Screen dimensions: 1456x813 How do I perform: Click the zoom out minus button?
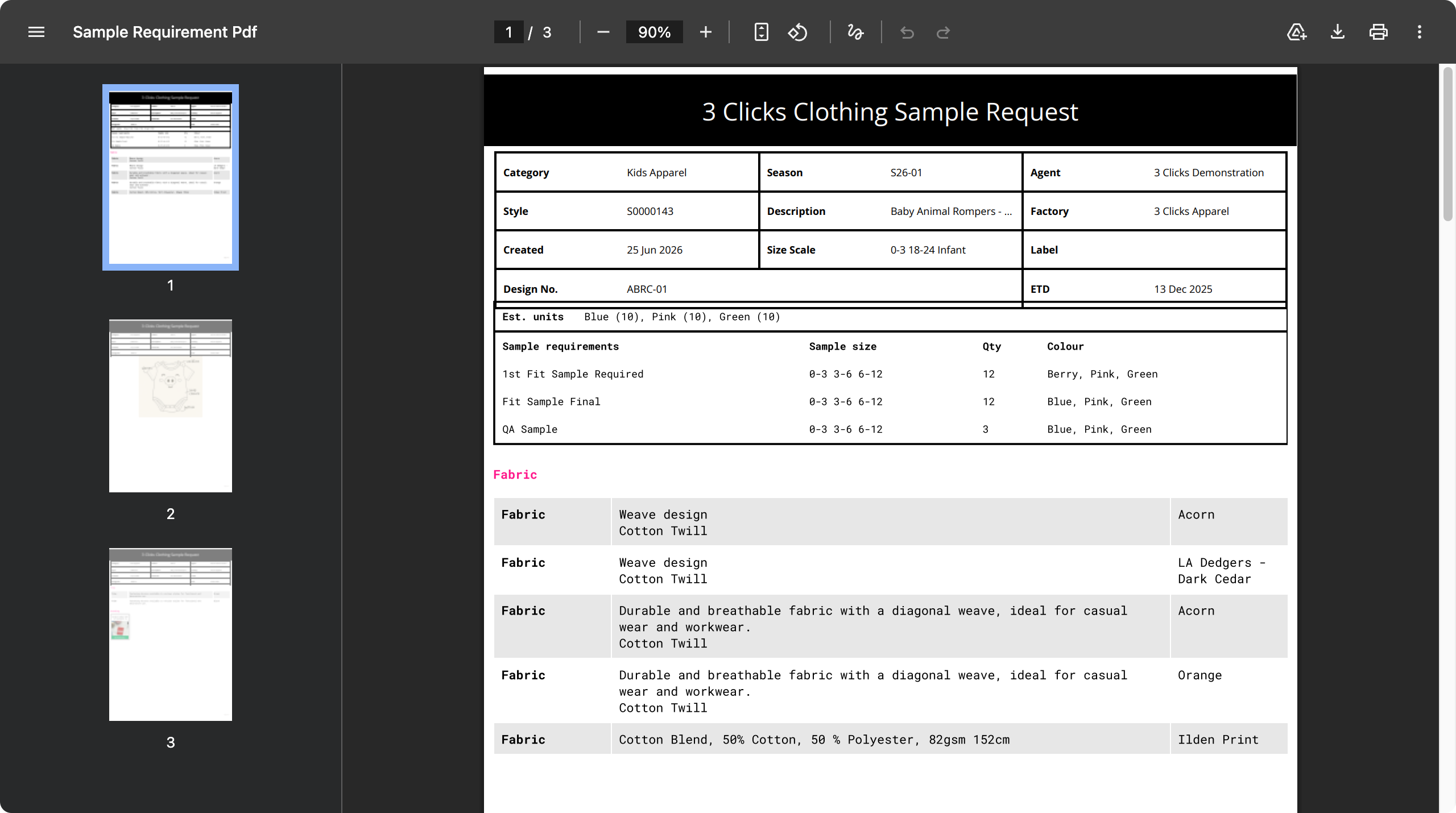pos(603,32)
